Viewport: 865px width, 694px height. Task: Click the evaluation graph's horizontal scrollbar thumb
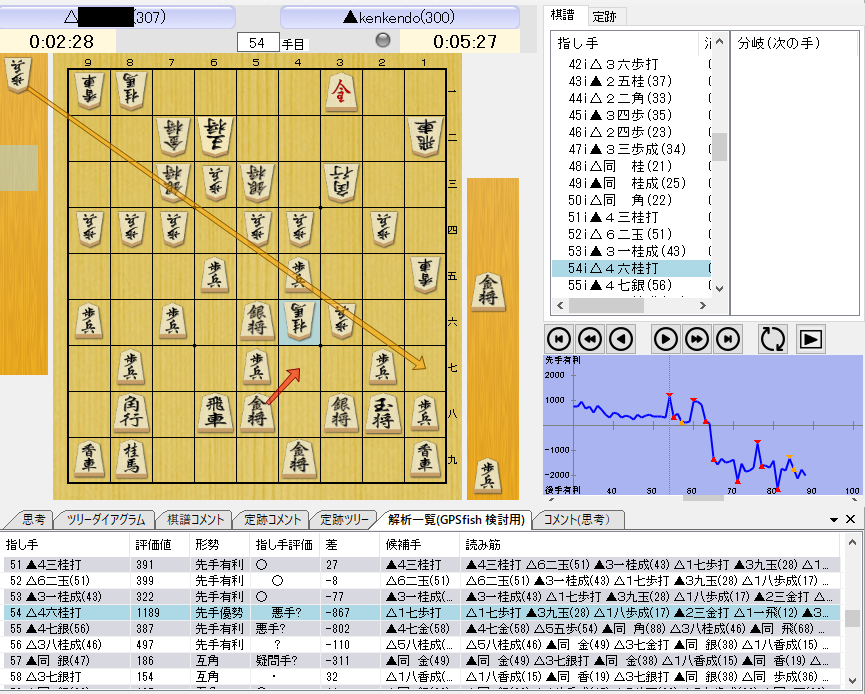pos(703,498)
